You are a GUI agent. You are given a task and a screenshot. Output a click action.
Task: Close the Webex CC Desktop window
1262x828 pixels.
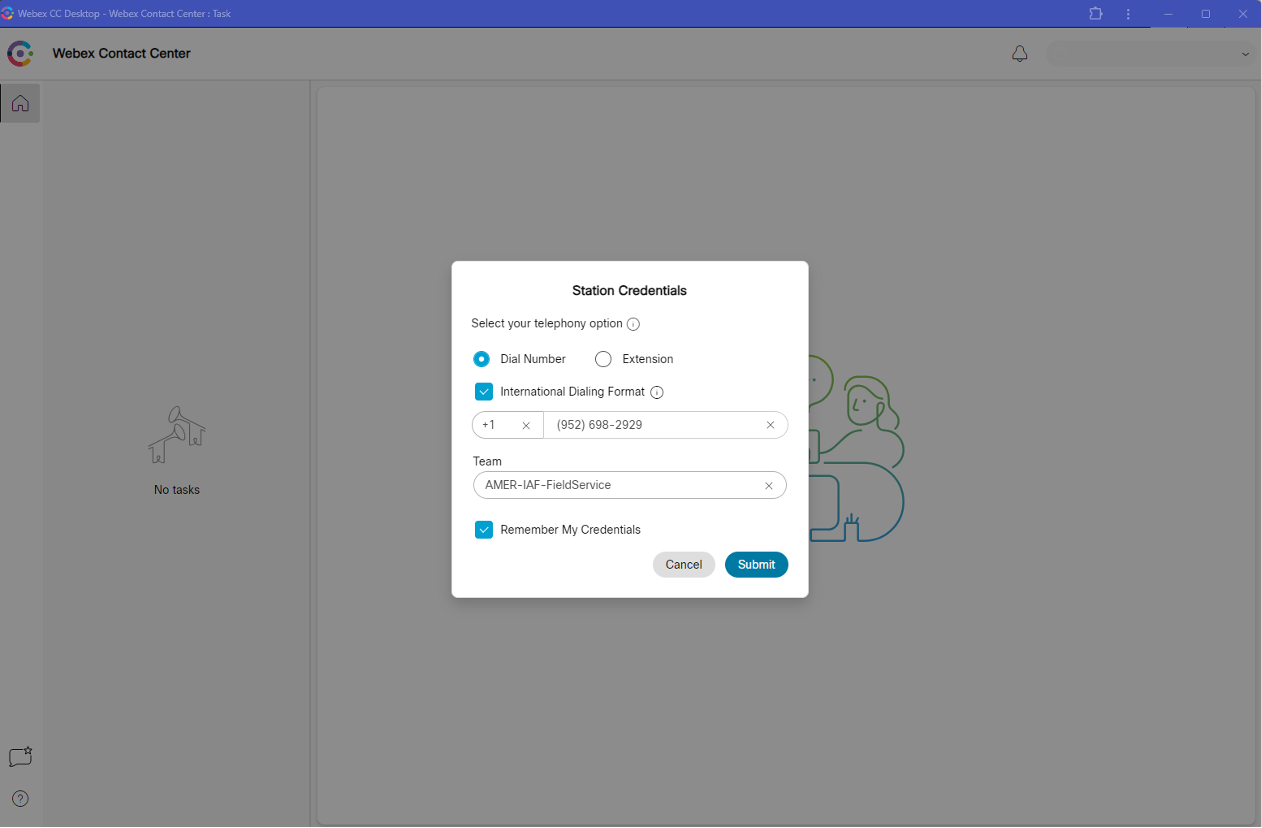click(1243, 14)
